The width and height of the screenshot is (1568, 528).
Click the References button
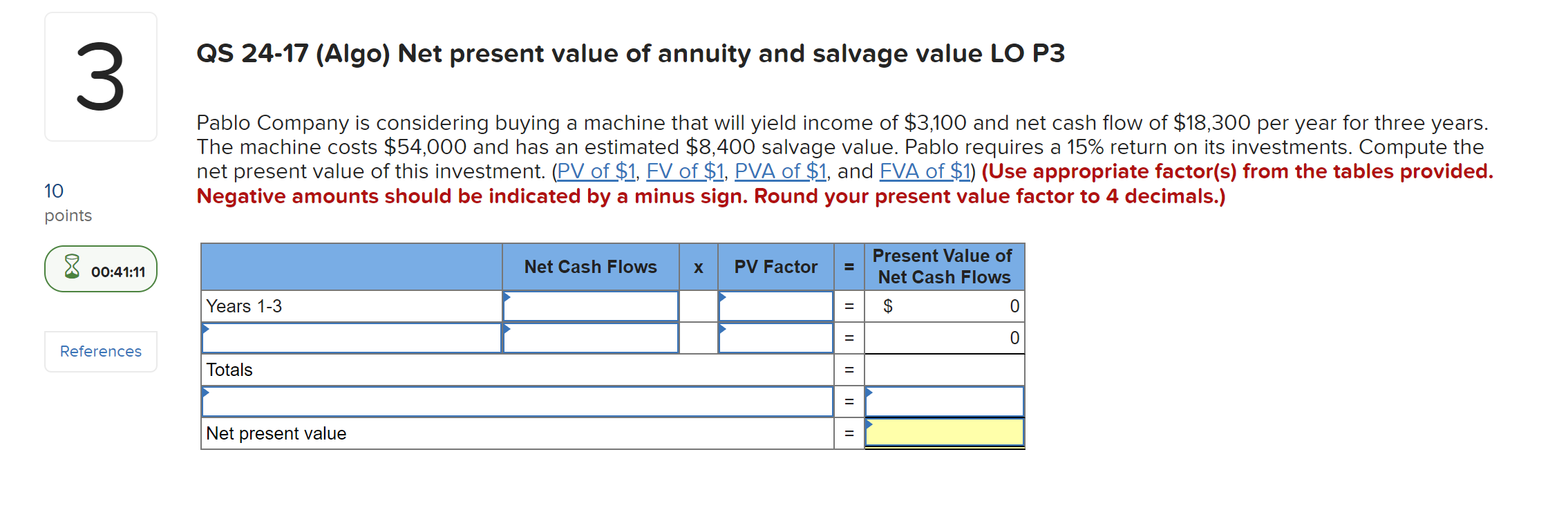pos(100,351)
